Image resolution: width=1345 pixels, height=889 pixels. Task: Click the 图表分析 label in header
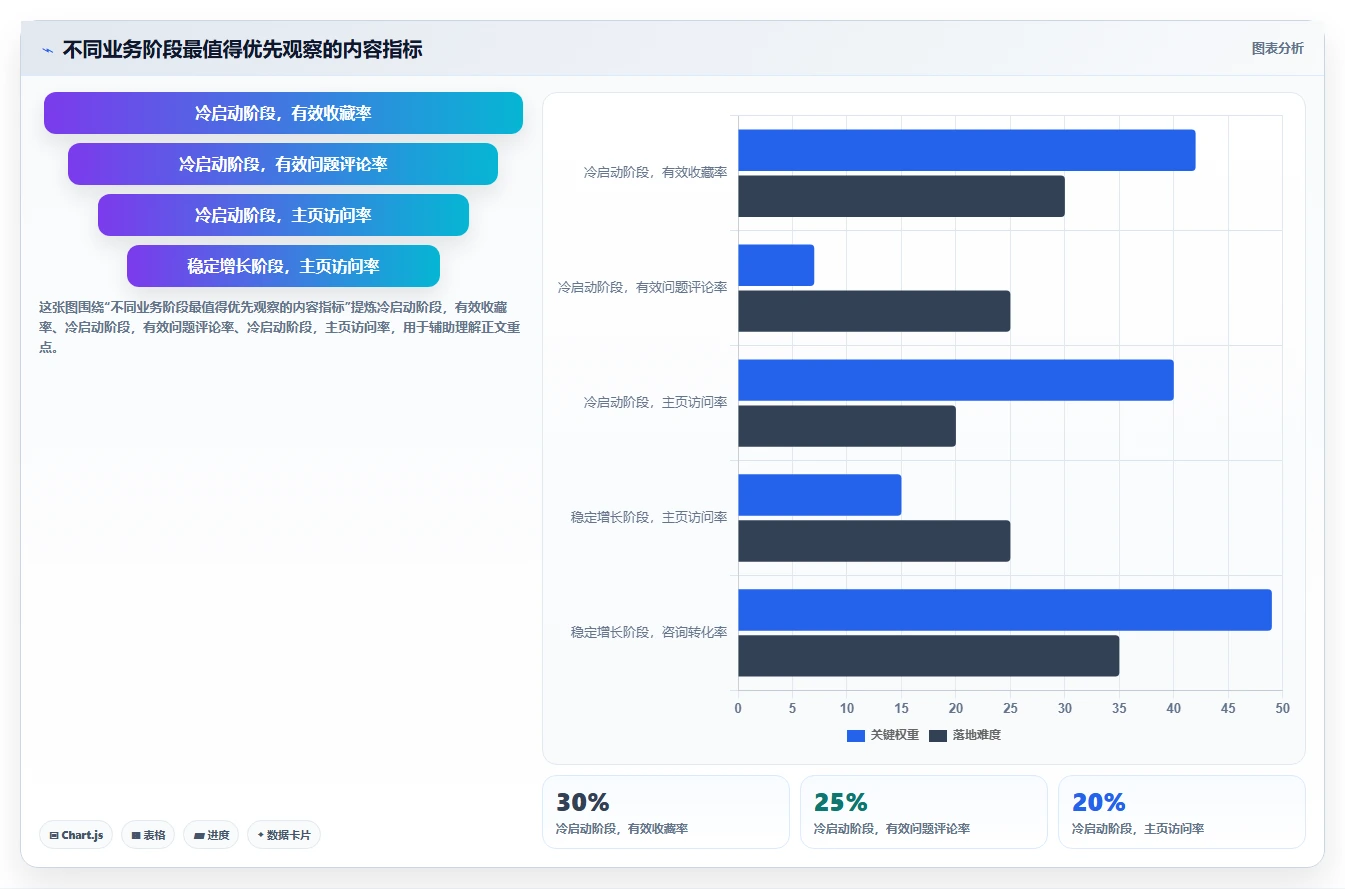[x=1277, y=48]
